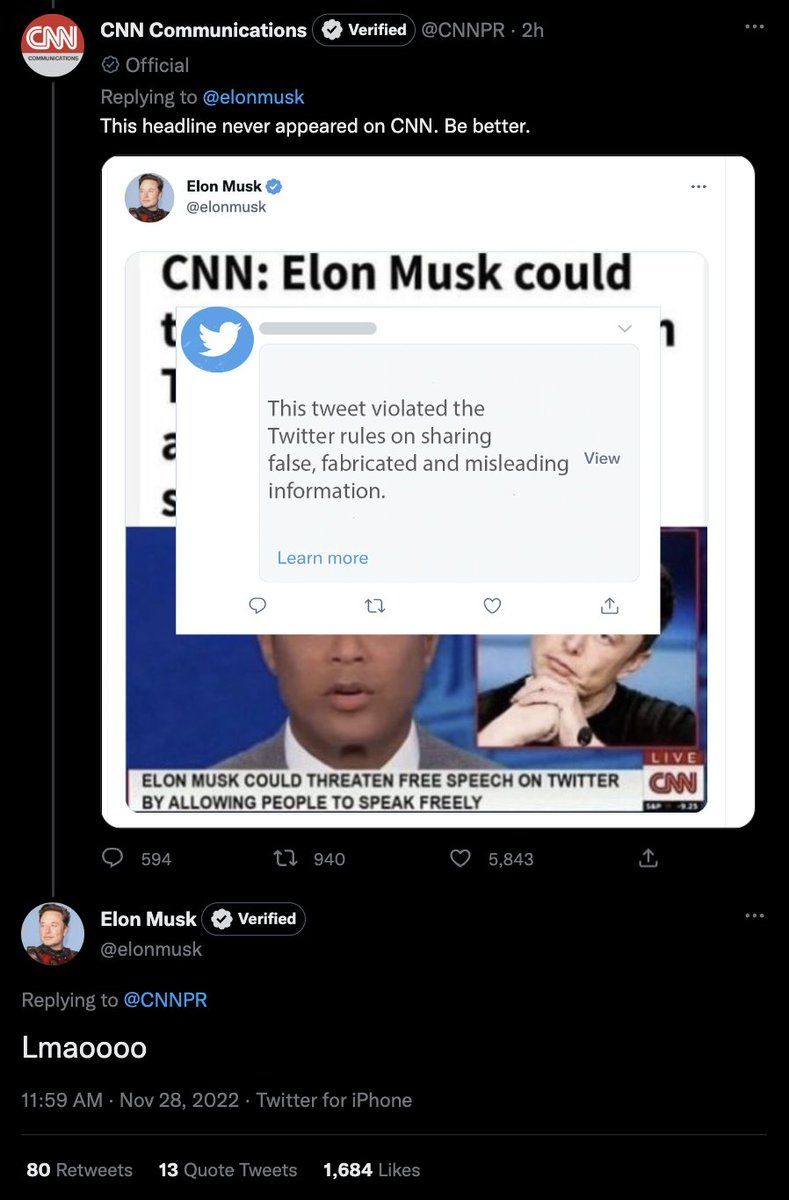Click the like heart inside flagged tweet

[x=492, y=606]
